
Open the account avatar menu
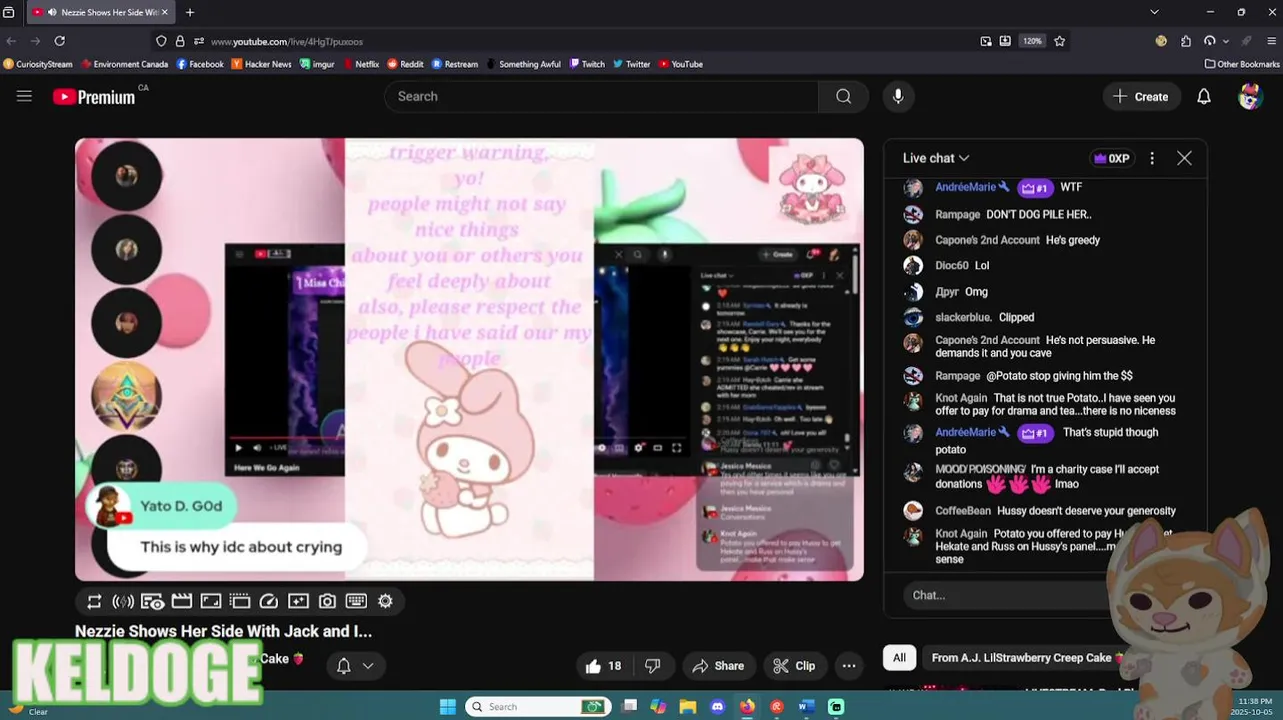(x=1250, y=96)
